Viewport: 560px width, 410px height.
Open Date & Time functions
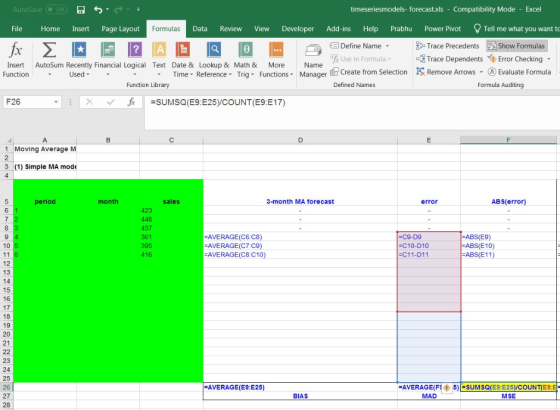point(182,59)
